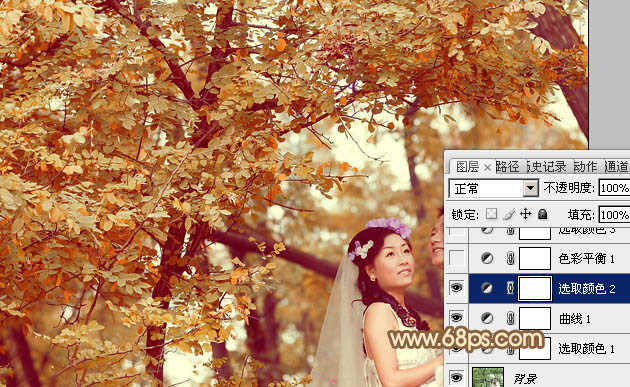Click the 填充 fill value field
Image resolution: width=630 pixels, height=387 pixels.
tap(614, 215)
